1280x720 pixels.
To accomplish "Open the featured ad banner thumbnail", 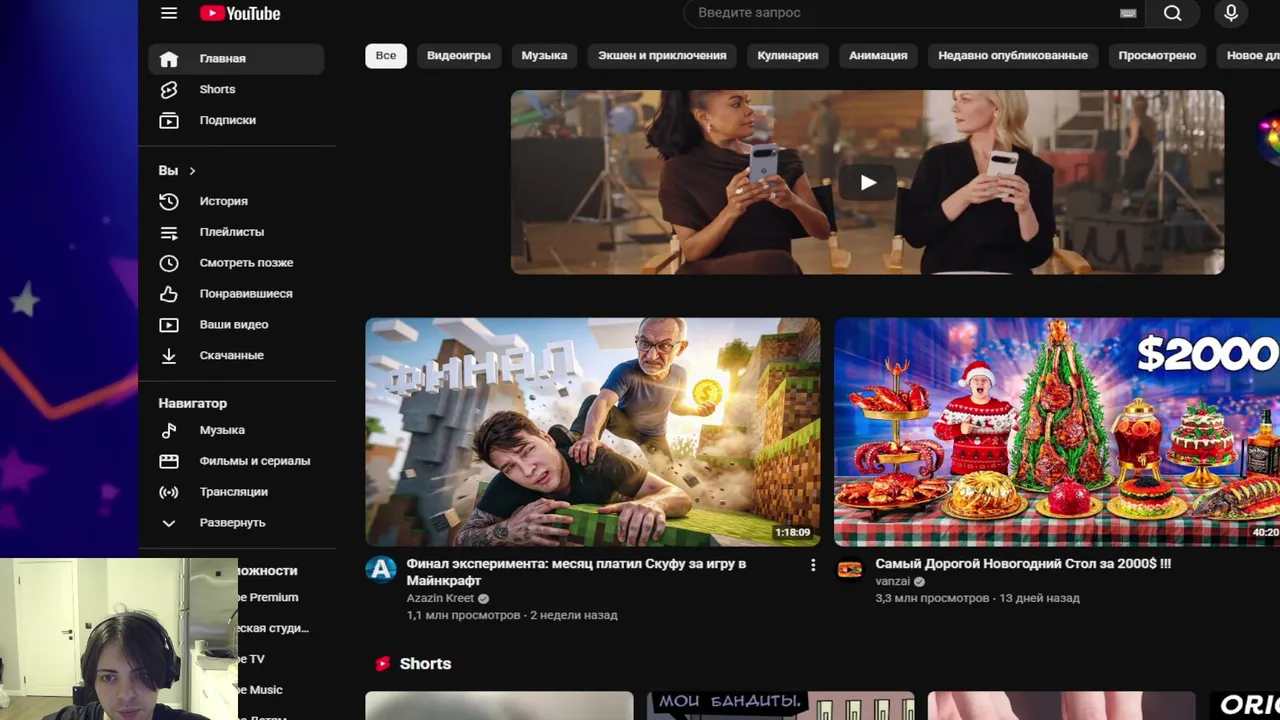I will [867, 182].
